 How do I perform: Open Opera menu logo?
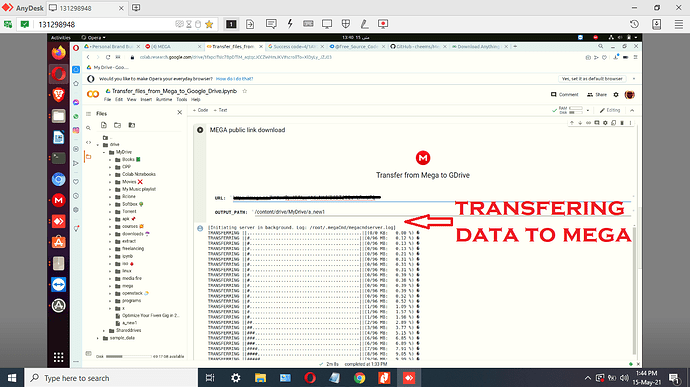(76, 48)
